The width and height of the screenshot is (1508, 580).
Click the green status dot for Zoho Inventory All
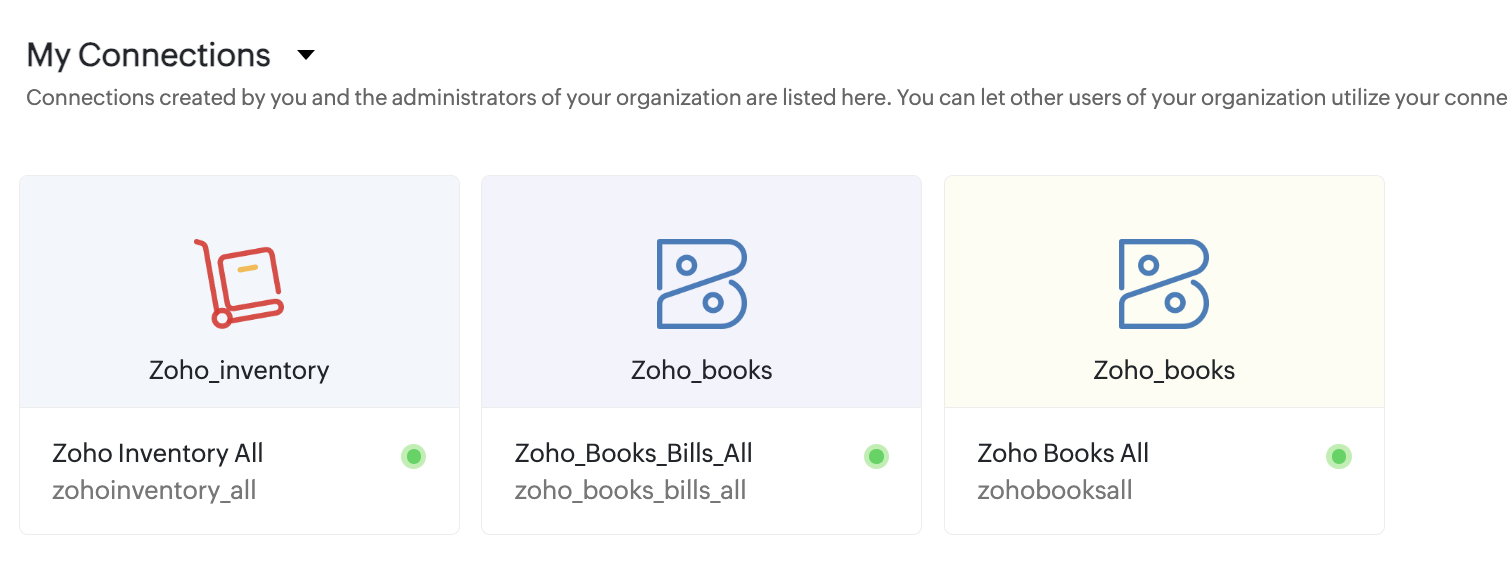pos(413,457)
